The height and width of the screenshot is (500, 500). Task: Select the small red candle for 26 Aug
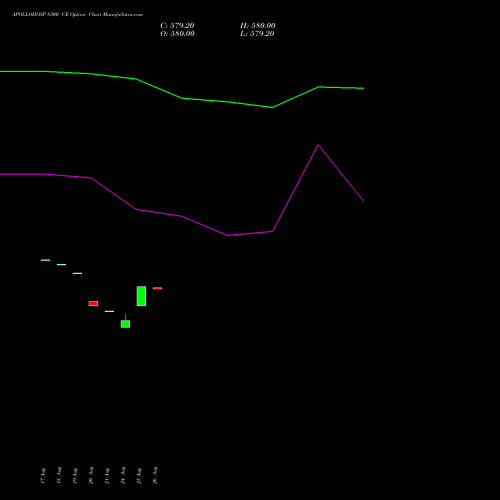157,288
